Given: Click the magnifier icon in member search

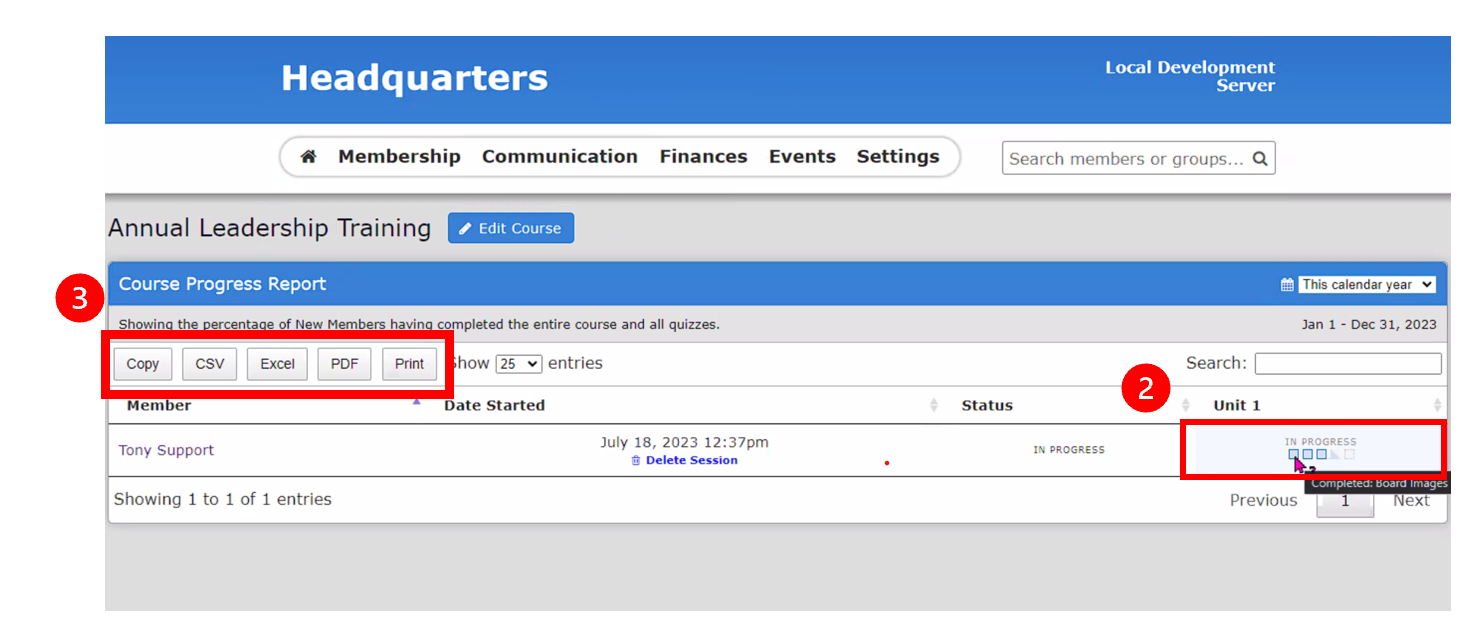Looking at the screenshot, I should 1260,158.
